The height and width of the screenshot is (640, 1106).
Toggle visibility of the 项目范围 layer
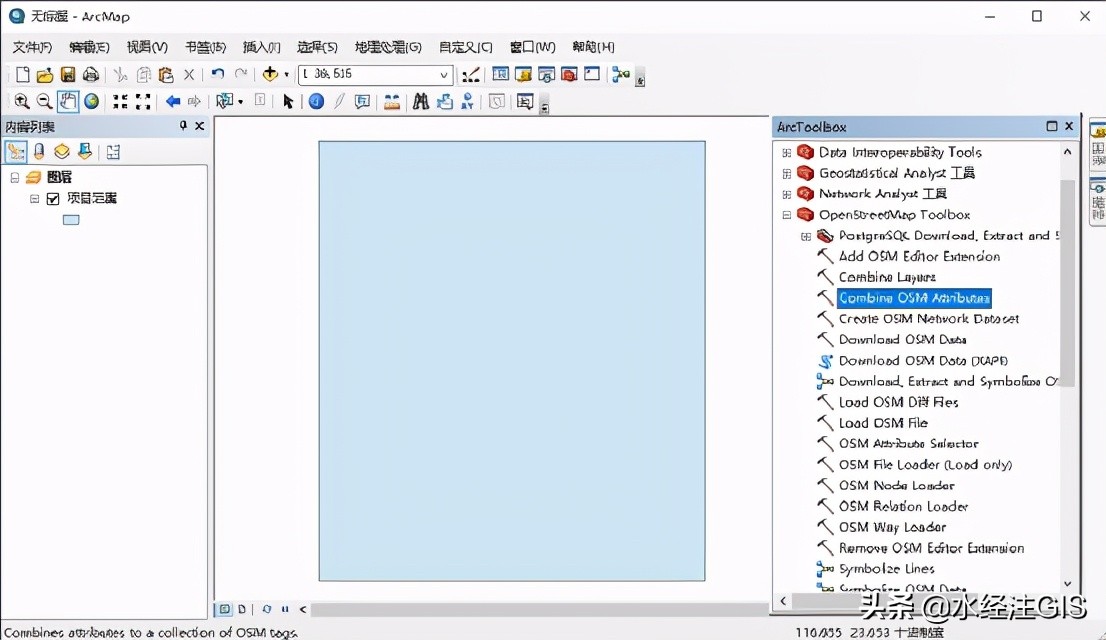(x=53, y=199)
